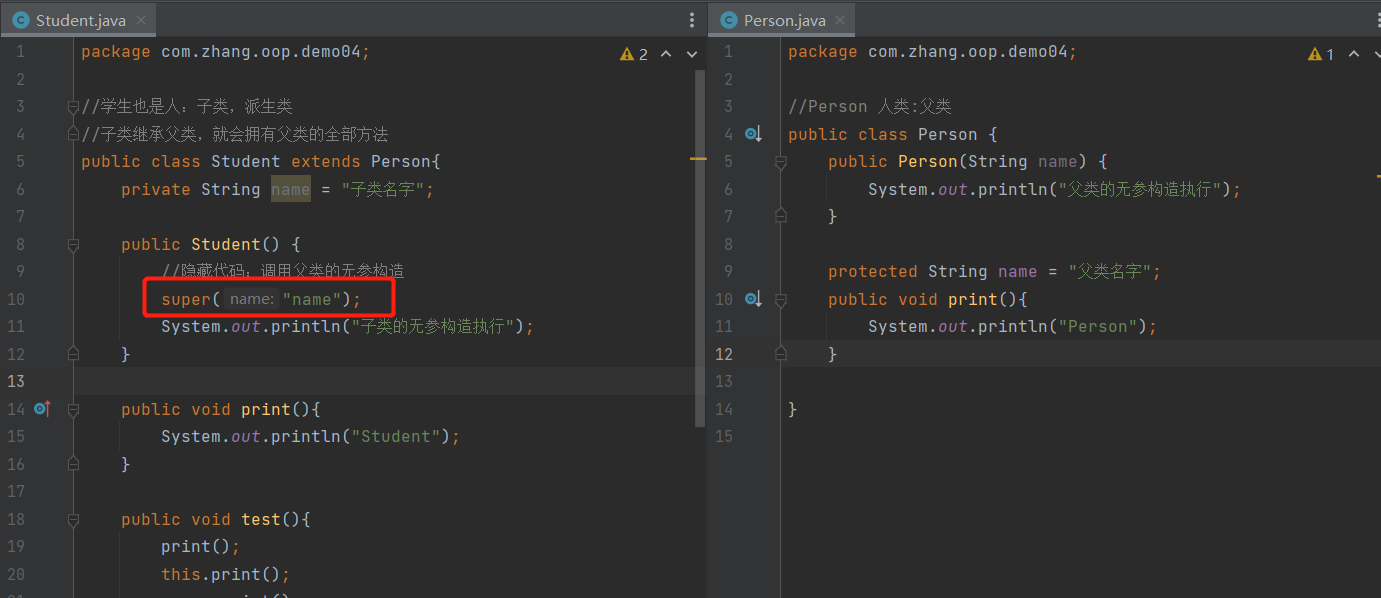1381x598 pixels.
Task: Fold the Person(String name) constructor block
Action: (x=781, y=162)
